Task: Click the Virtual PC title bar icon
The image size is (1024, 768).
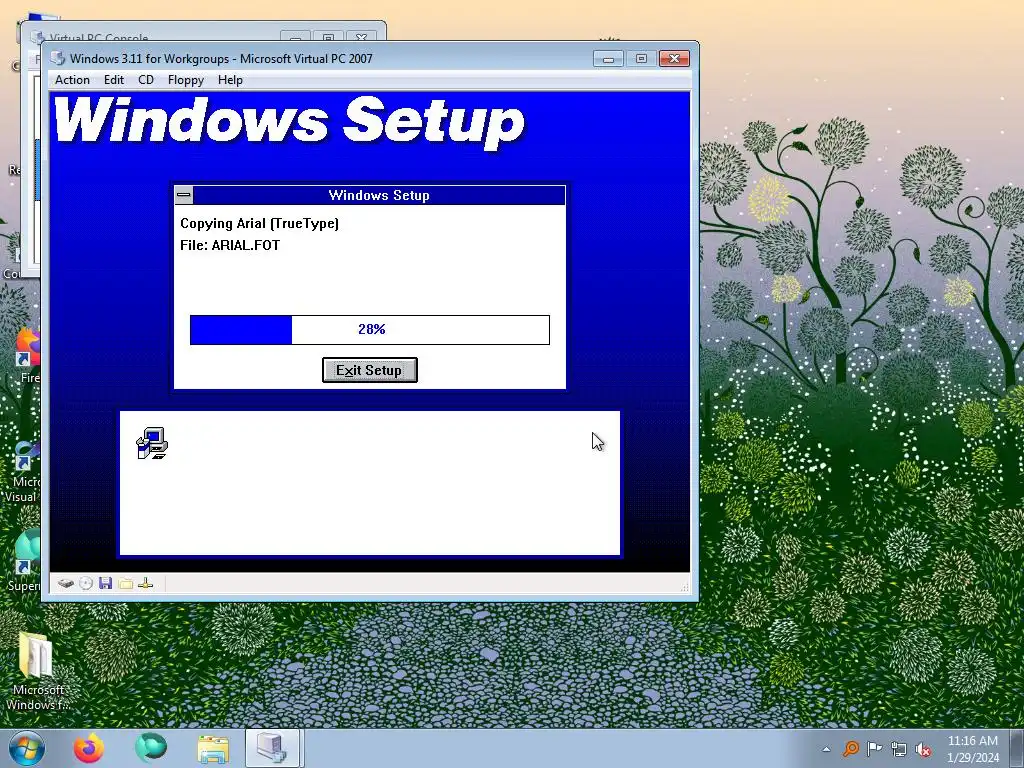Action: point(58,58)
